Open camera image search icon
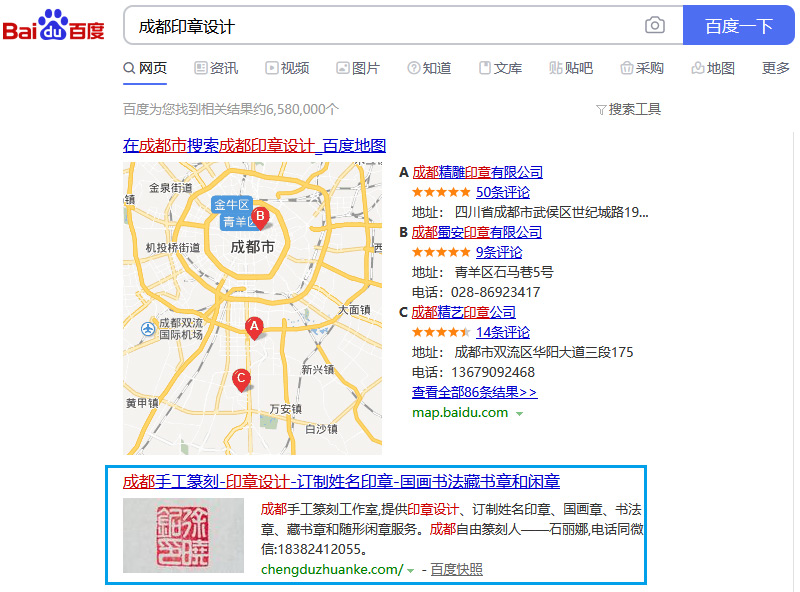Image resolution: width=800 pixels, height=592 pixels. click(x=655, y=25)
